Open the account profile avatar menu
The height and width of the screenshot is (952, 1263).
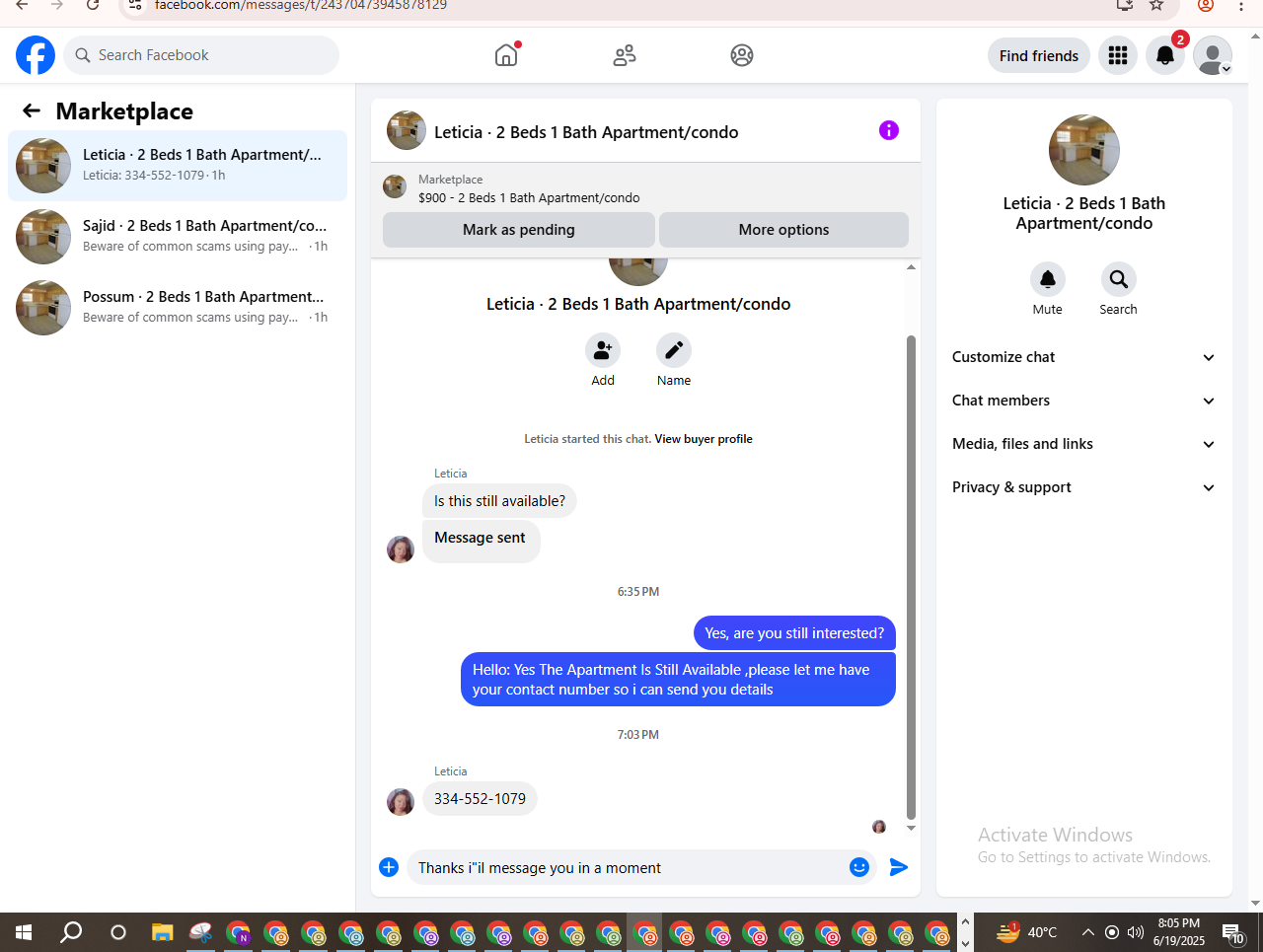tap(1213, 55)
